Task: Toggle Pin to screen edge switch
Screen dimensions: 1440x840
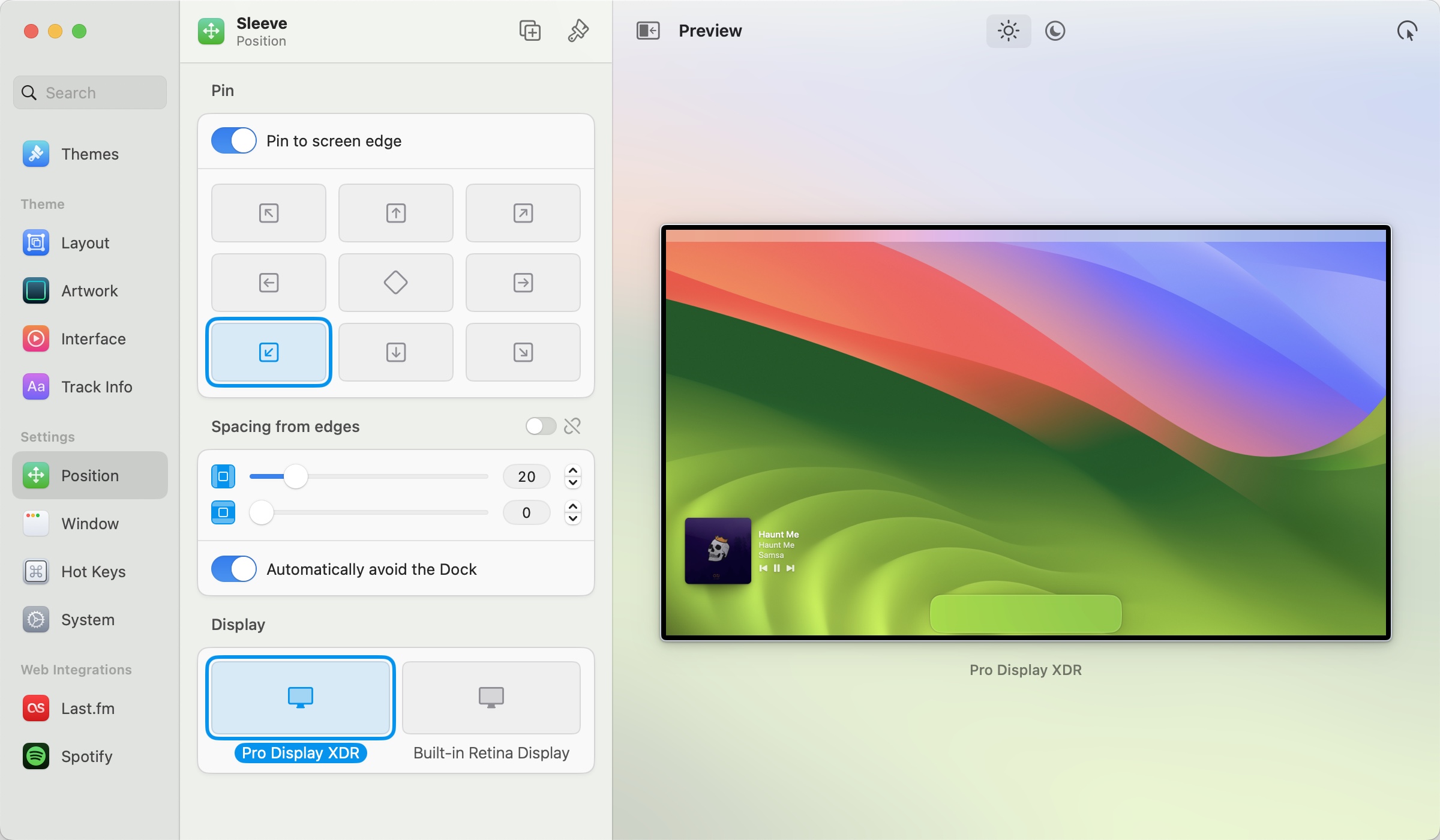Action: tap(234, 140)
